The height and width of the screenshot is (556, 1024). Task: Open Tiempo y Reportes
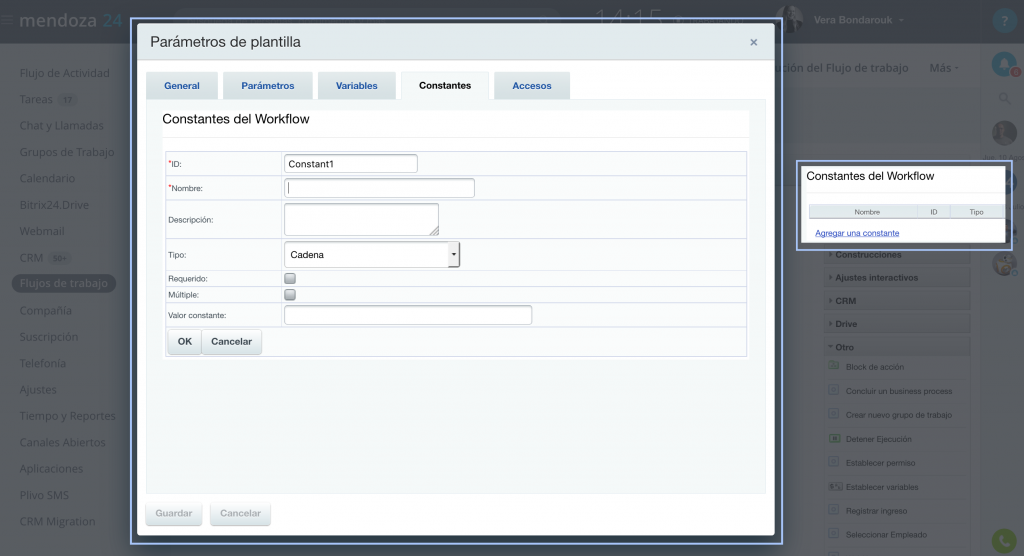click(x=67, y=416)
